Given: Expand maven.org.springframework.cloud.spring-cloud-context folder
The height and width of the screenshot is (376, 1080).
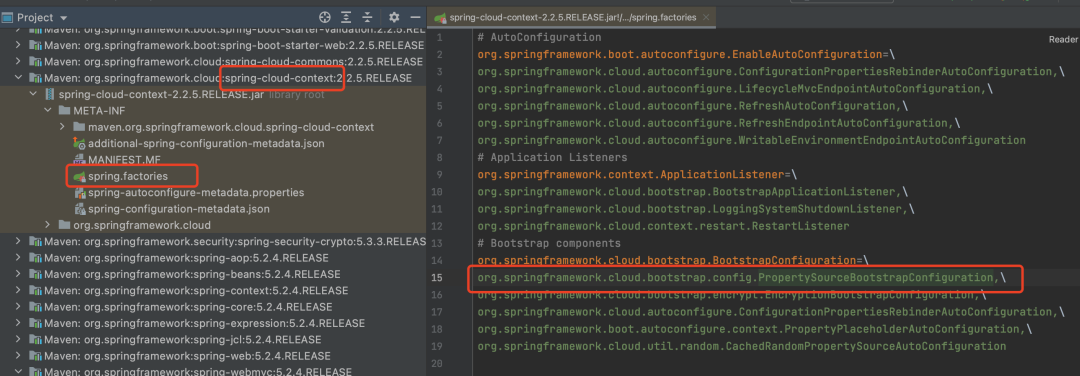Looking at the screenshot, I should tap(62, 127).
